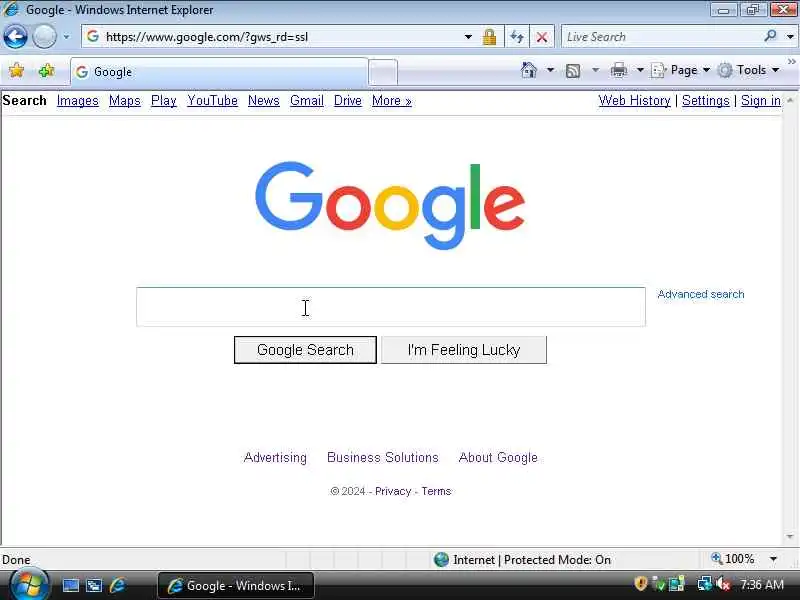Open the Drive link
This screenshot has width=800, height=600.
(347, 101)
